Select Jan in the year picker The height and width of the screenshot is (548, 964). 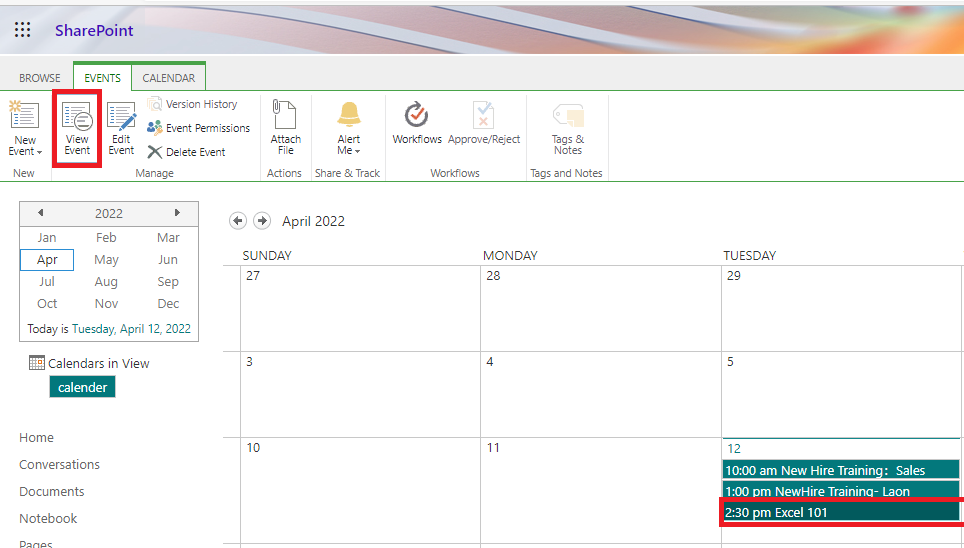[47, 237]
